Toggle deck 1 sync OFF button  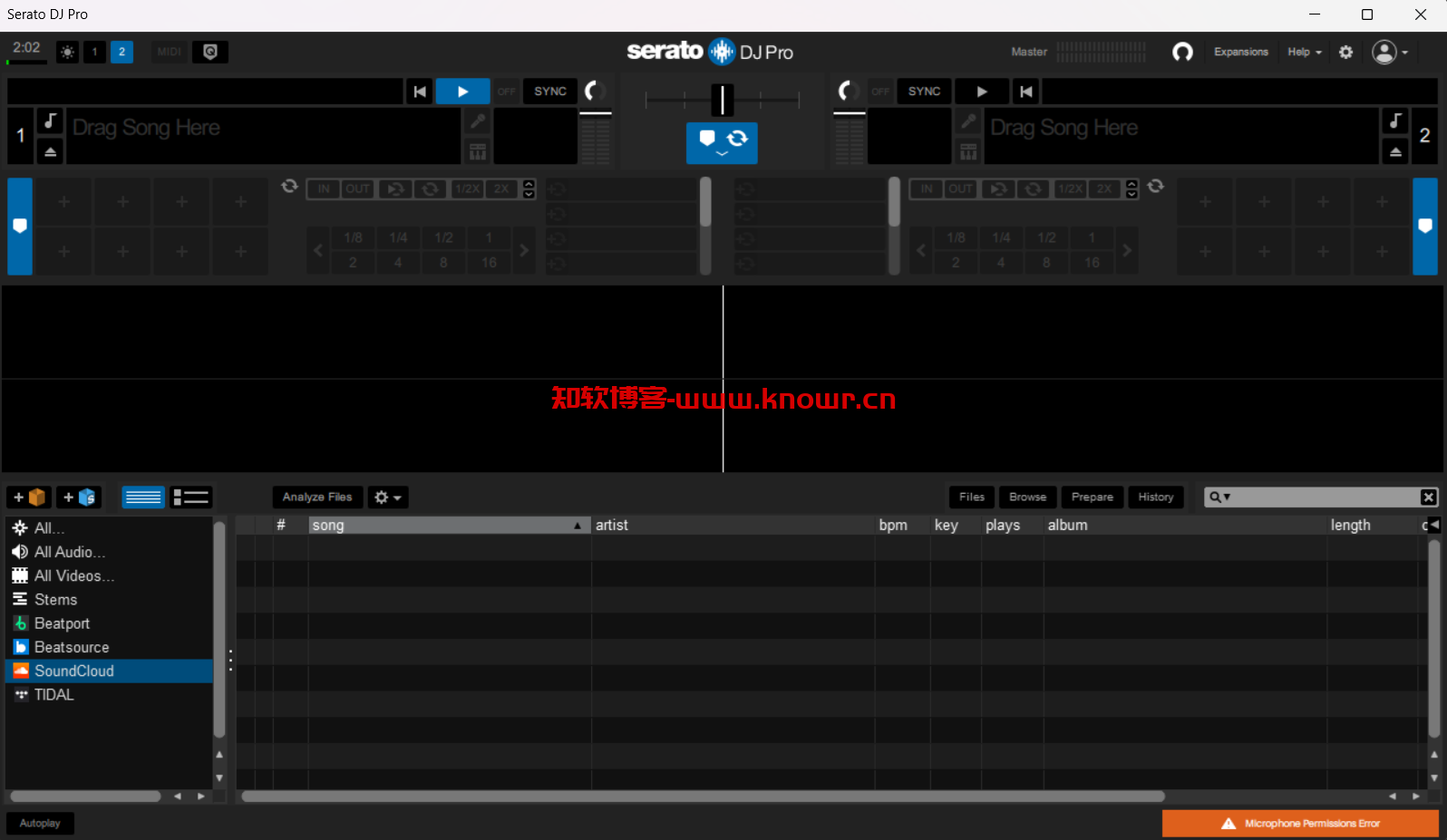[x=506, y=92]
